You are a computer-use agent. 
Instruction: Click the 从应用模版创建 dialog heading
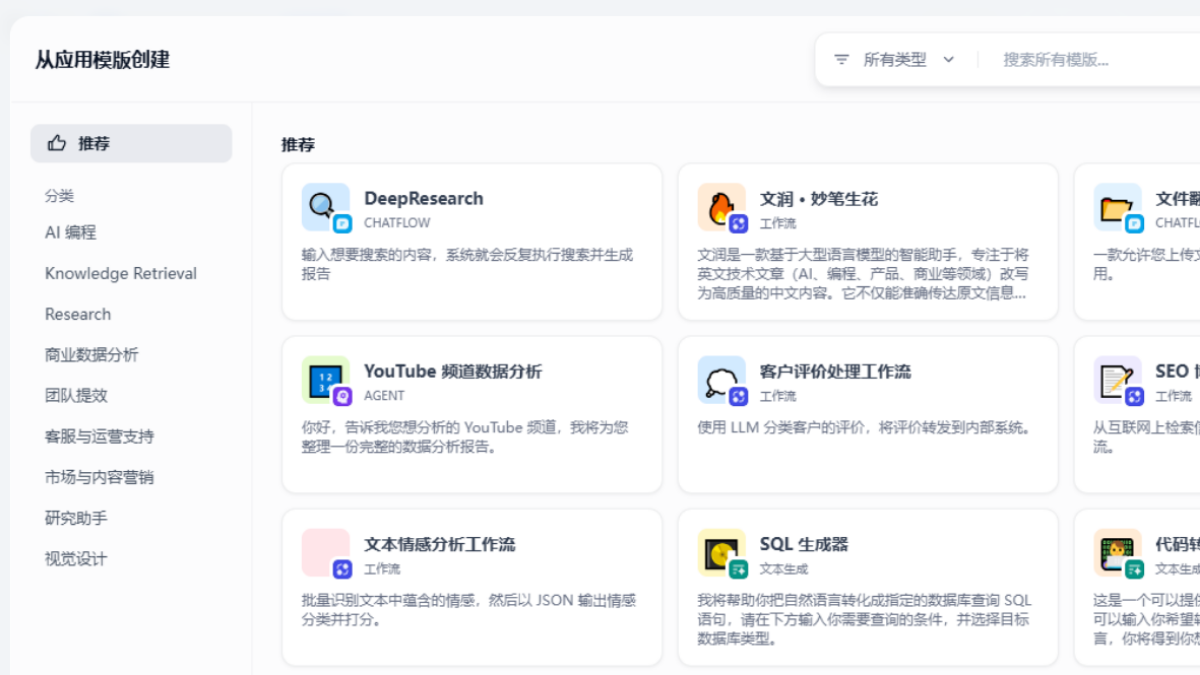pos(102,60)
